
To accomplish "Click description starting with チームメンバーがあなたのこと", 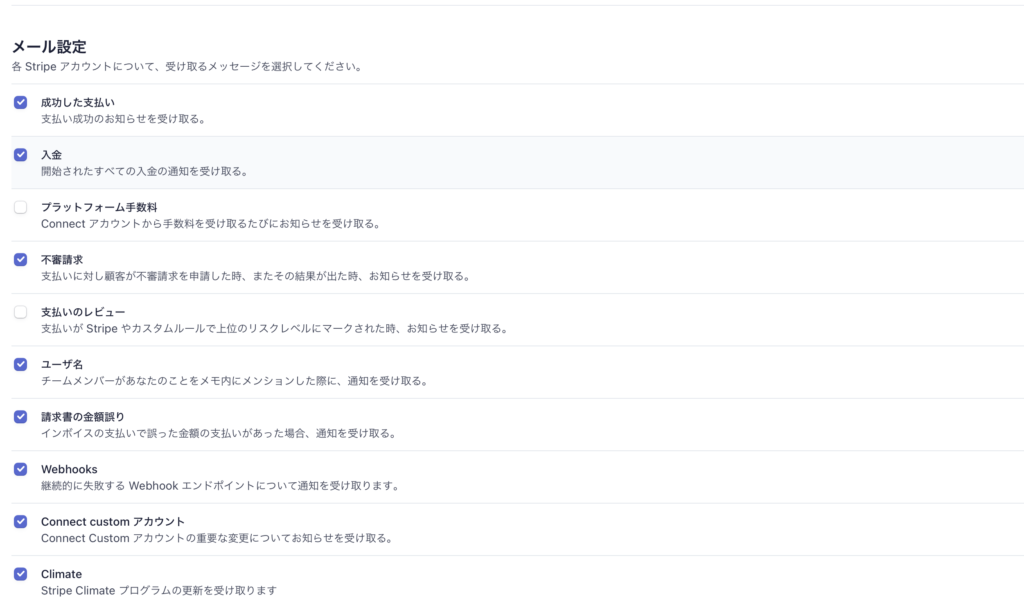I will pyautogui.click(x=235, y=381).
